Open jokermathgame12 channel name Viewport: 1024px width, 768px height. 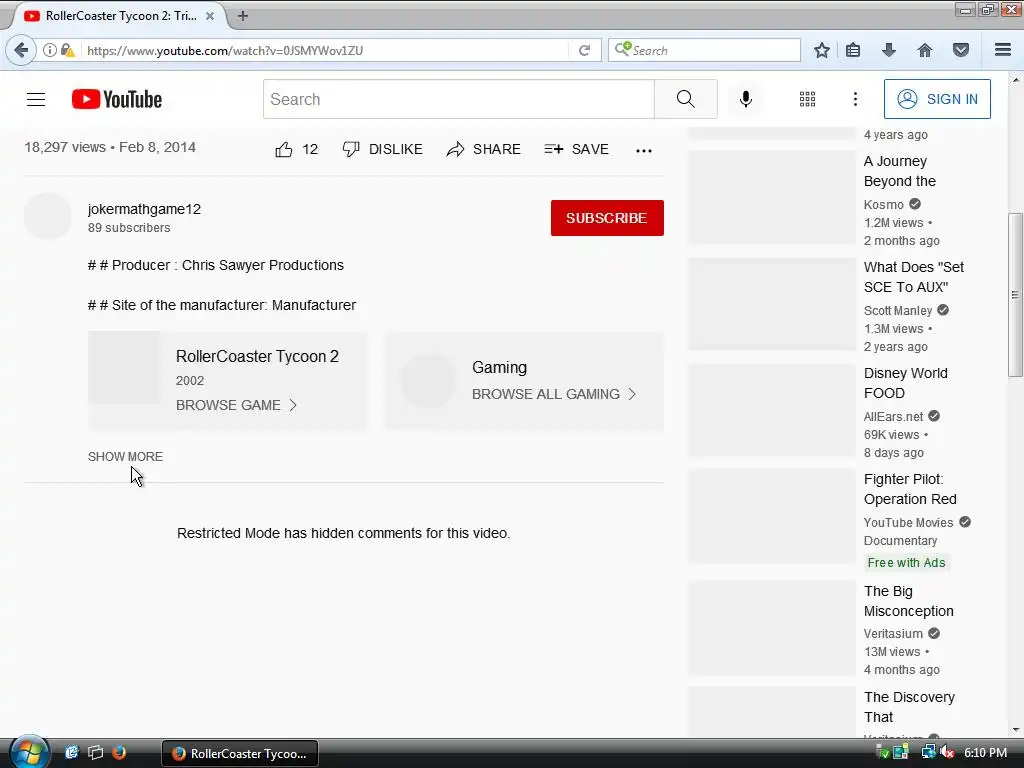pos(144,209)
